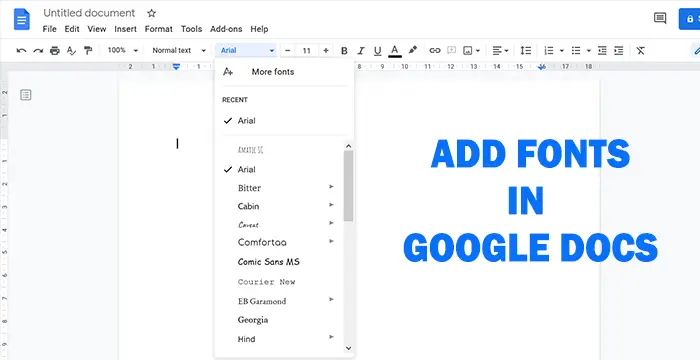Open the Normal text style dropdown
The image size is (700, 360).
179,50
